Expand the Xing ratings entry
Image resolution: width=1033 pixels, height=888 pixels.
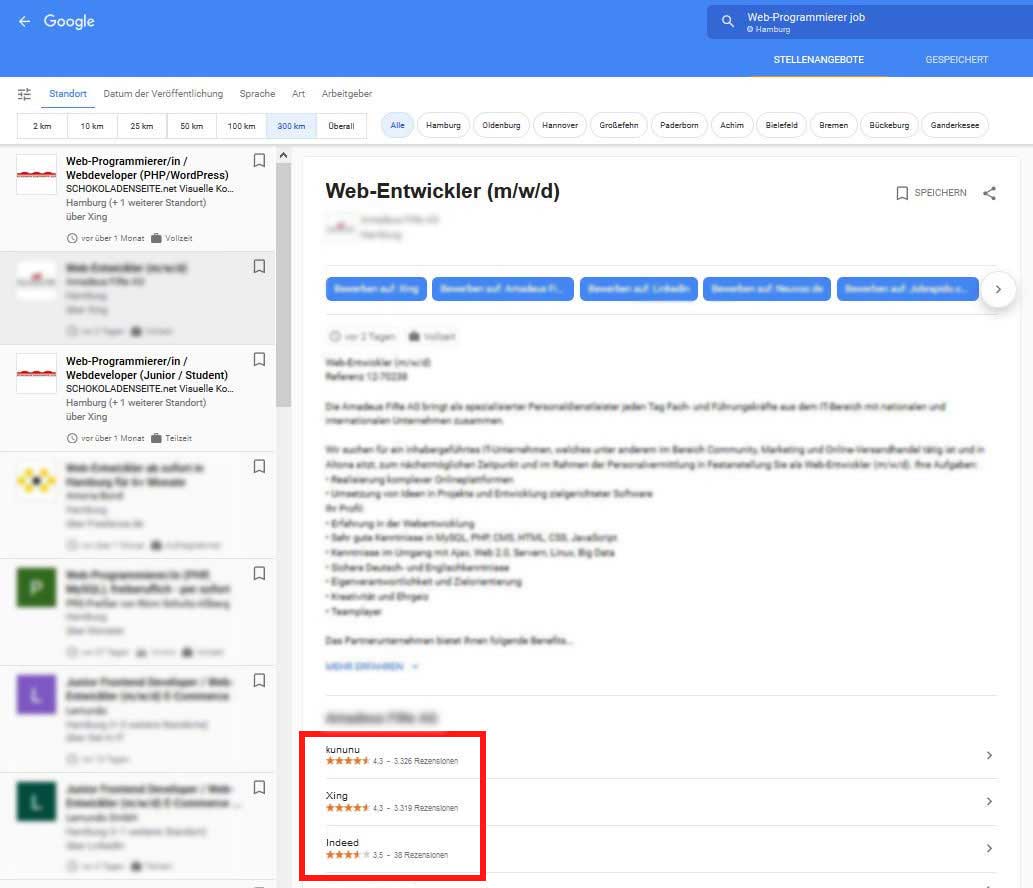(988, 800)
